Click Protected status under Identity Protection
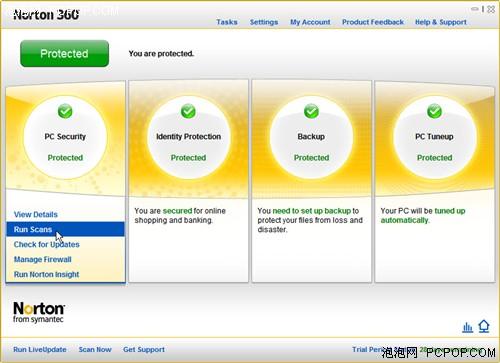Viewport: 500px width, 363px height. pos(188,158)
